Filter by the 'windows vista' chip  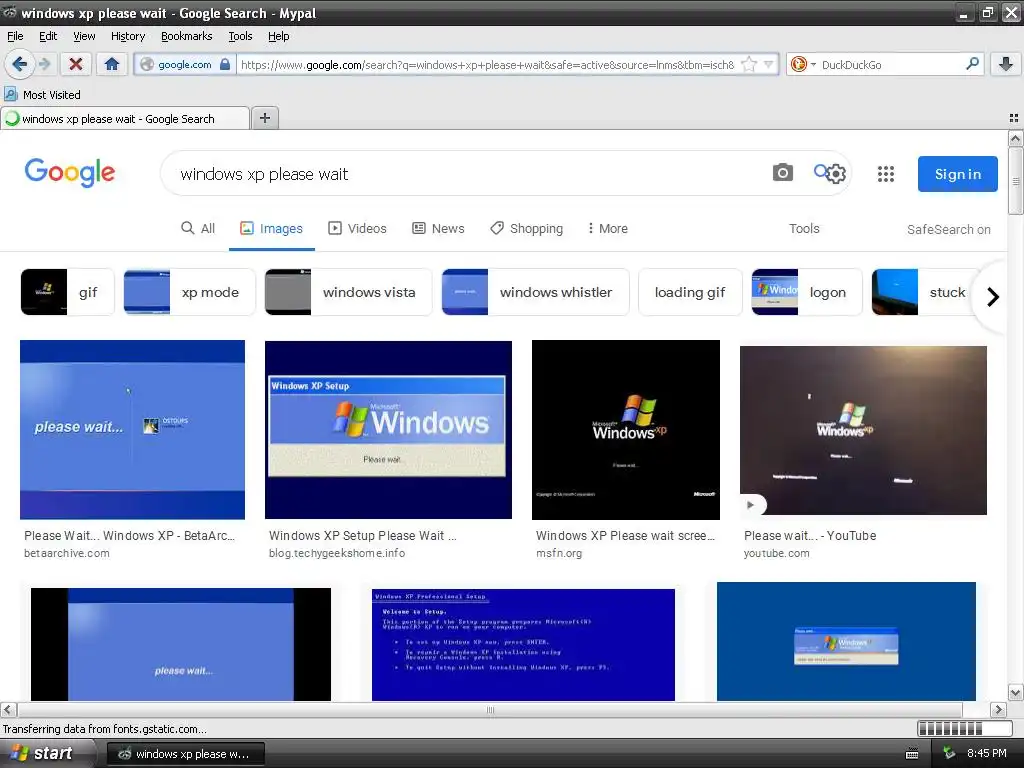click(348, 292)
